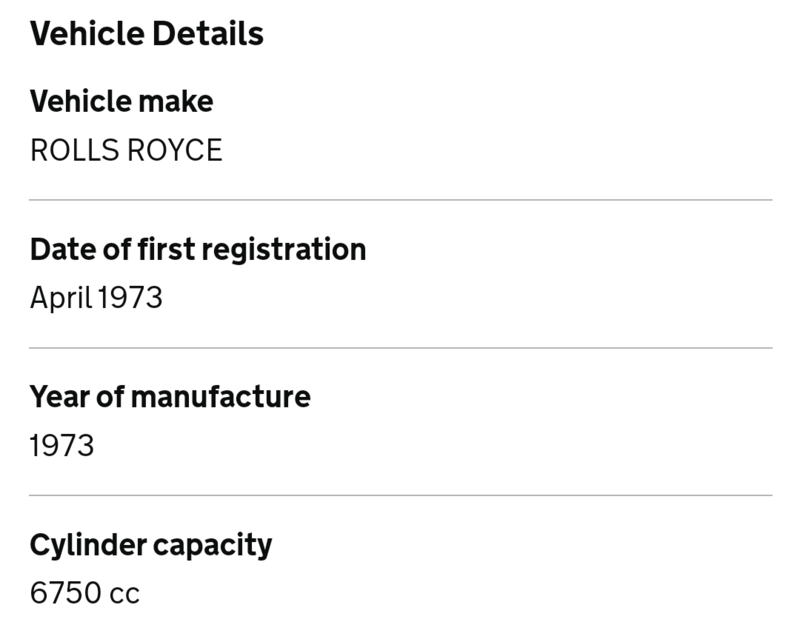
Task: Select the Cylinder capacity label
Action: (151, 545)
